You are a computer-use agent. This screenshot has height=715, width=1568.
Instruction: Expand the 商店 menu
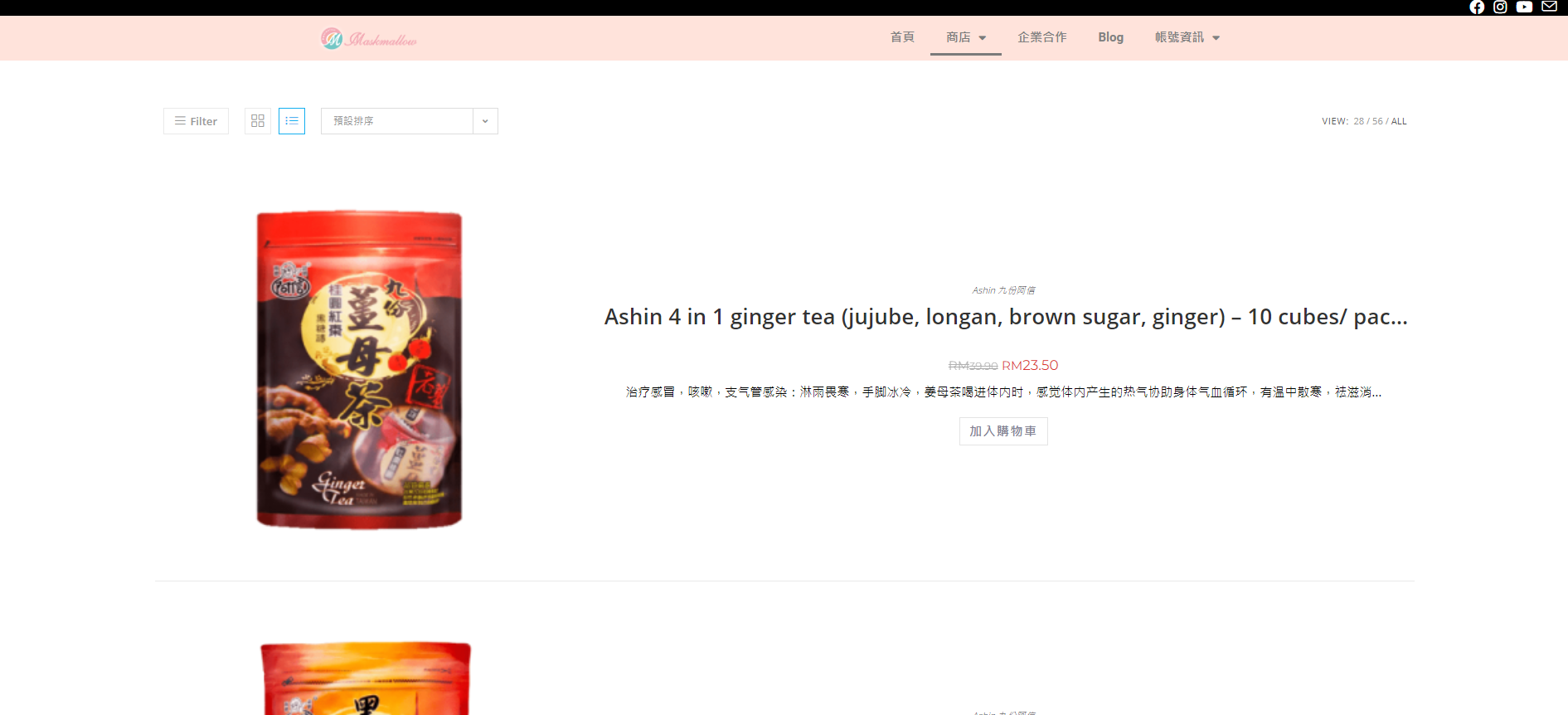[x=966, y=37]
